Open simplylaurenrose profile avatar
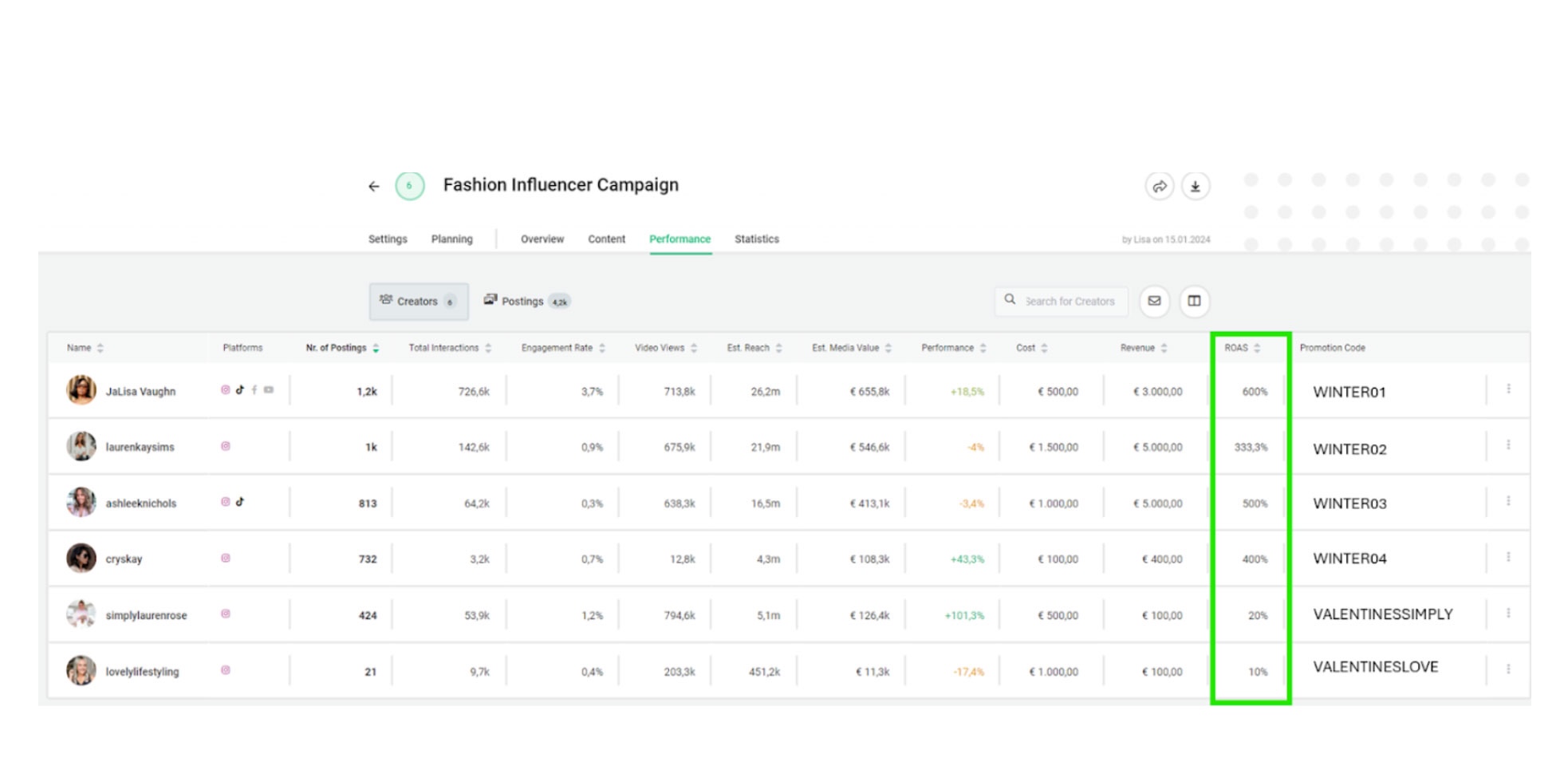This screenshot has width=1568, height=774. pyautogui.click(x=81, y=614)
